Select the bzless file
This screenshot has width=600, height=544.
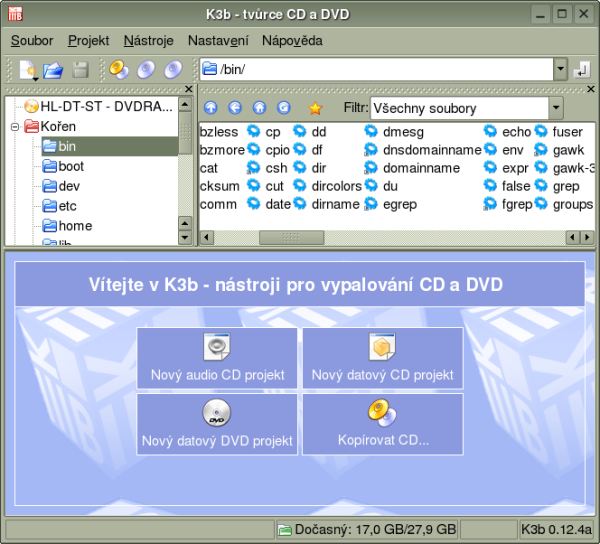(x=219, y=132)
